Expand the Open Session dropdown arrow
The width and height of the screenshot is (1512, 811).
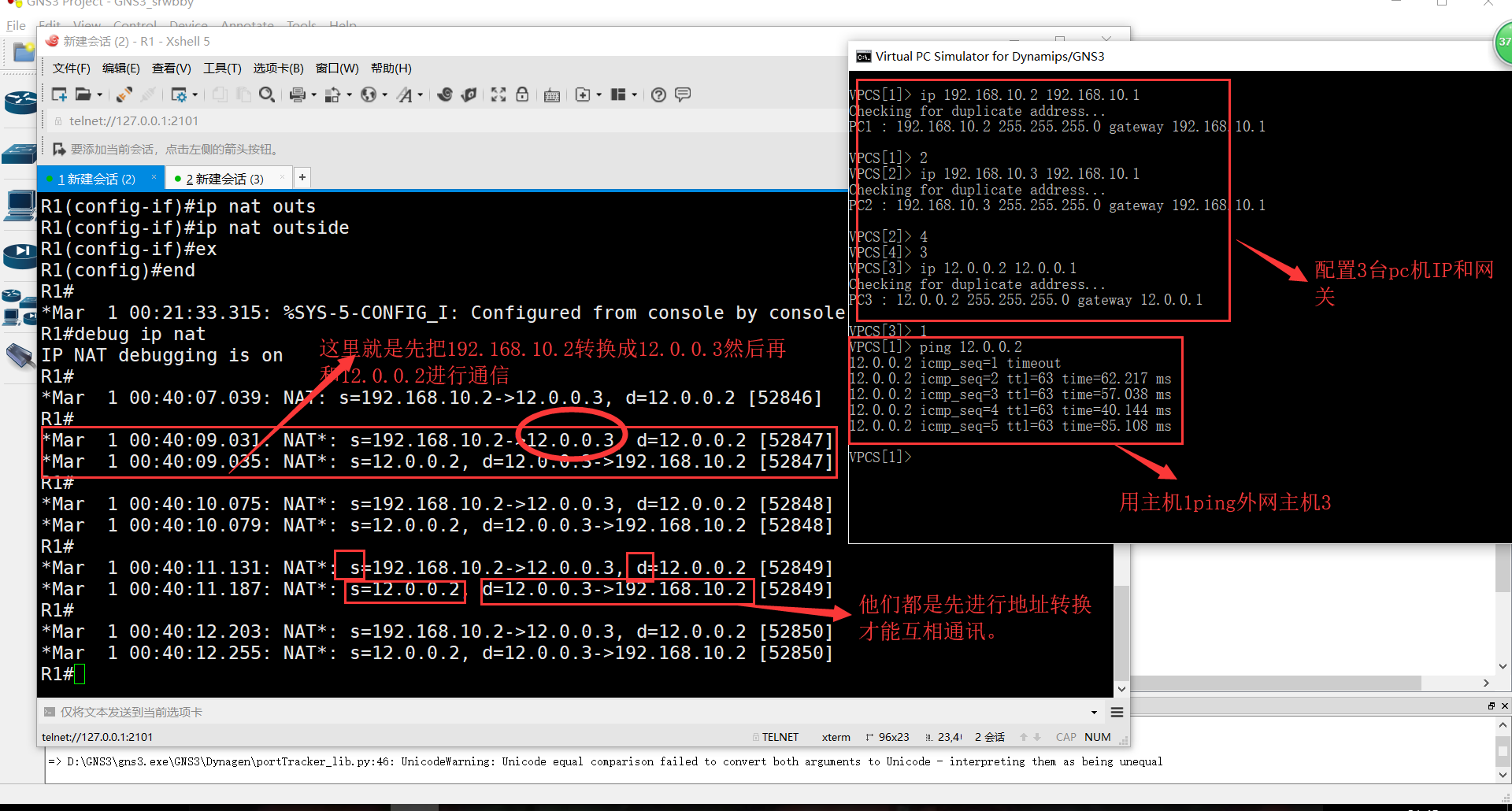coord(100,95)
